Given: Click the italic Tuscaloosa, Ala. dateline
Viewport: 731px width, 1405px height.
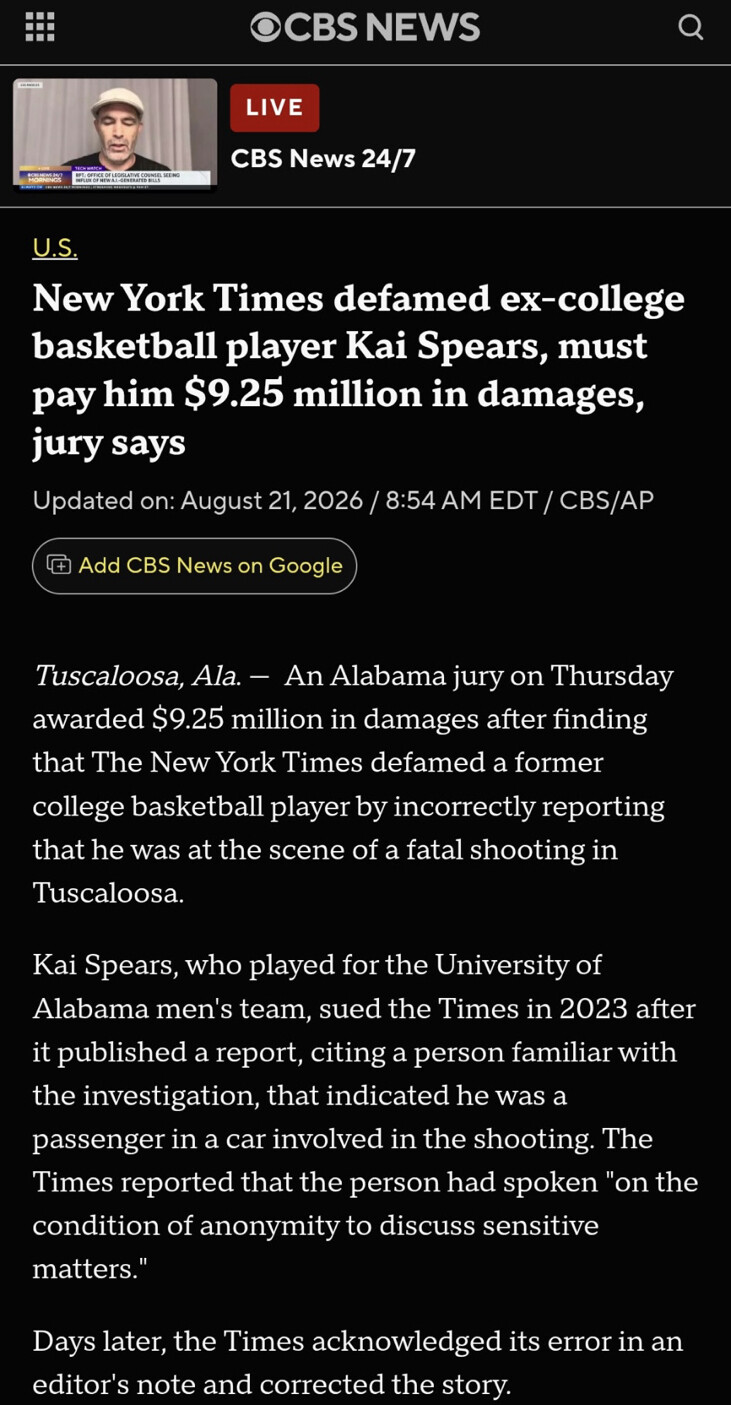Looking at the screenshot, I should [137, 677].
